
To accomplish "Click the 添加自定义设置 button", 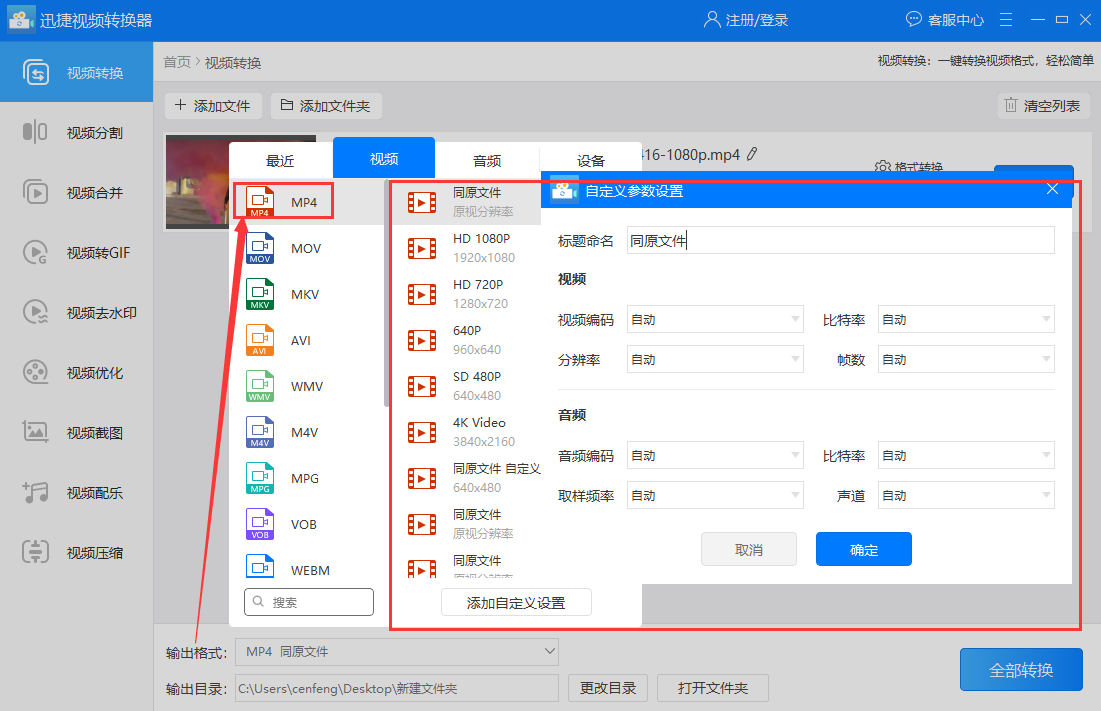I will point(516,603).
